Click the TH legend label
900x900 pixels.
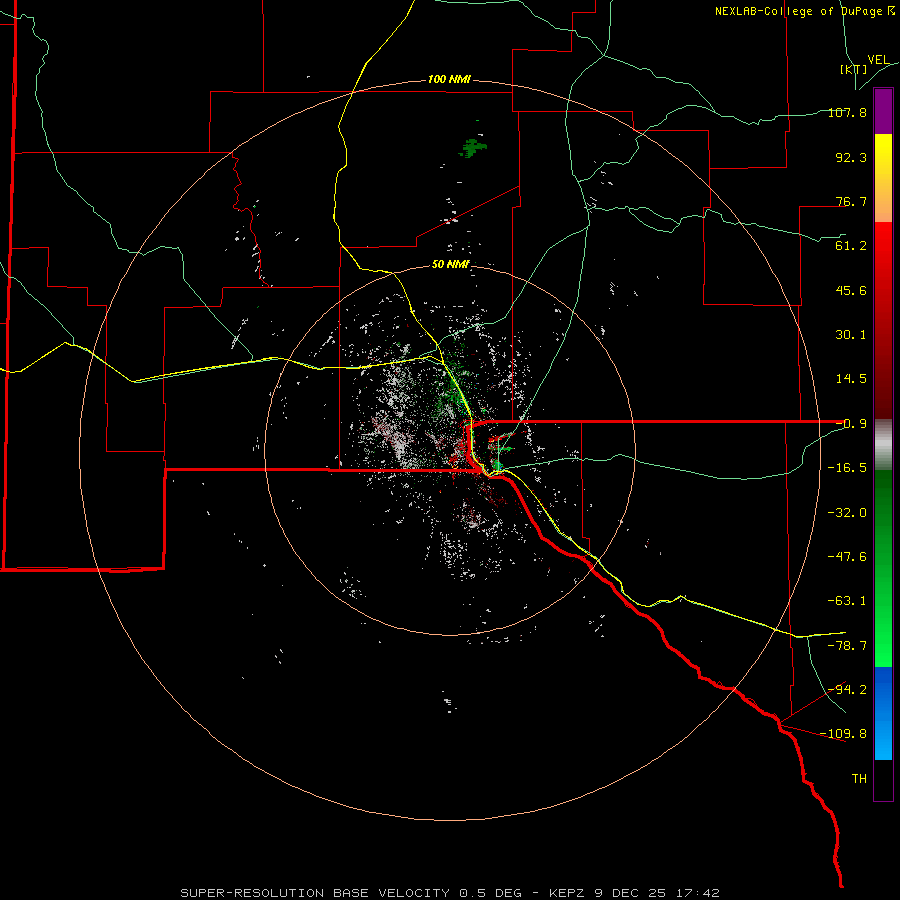pyautogui.click(x=859, y=779)
